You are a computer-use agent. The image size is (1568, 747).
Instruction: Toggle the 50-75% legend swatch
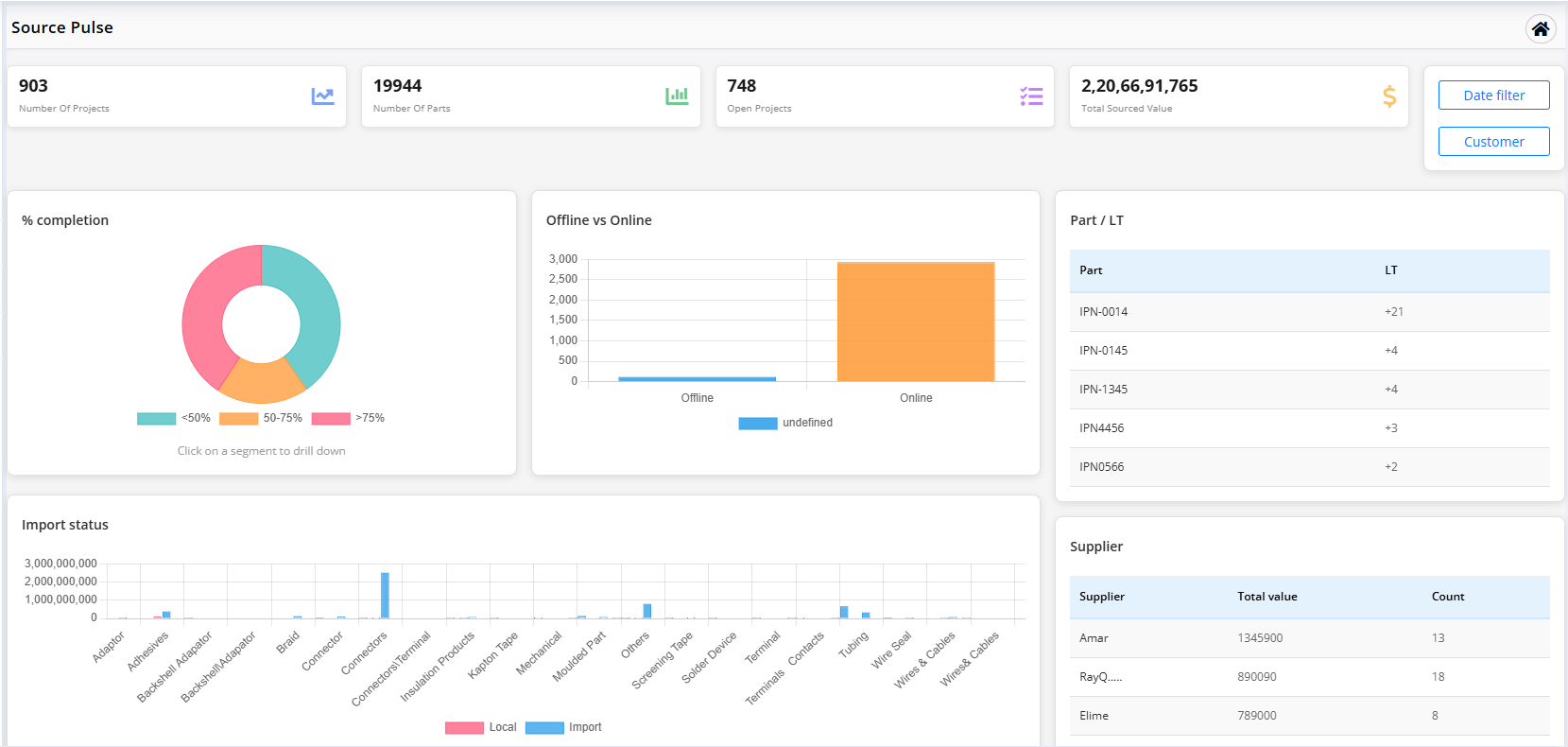coord(238,418)
